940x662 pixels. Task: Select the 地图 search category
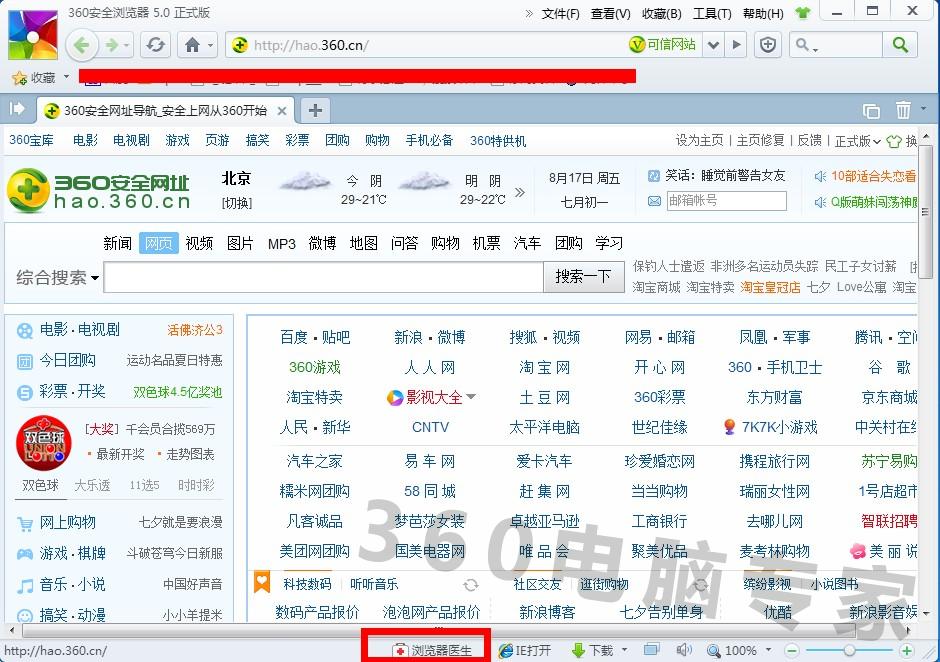click(363, 243)
